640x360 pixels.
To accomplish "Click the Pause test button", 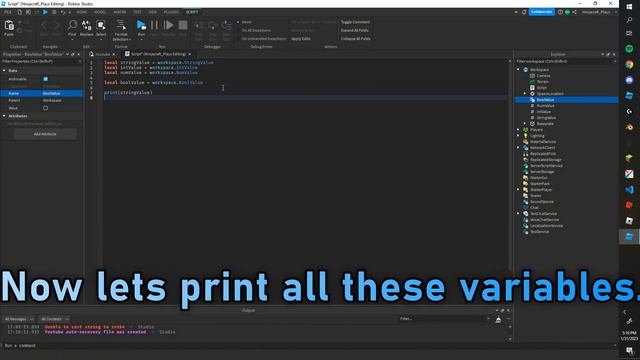I will (154, 25).
